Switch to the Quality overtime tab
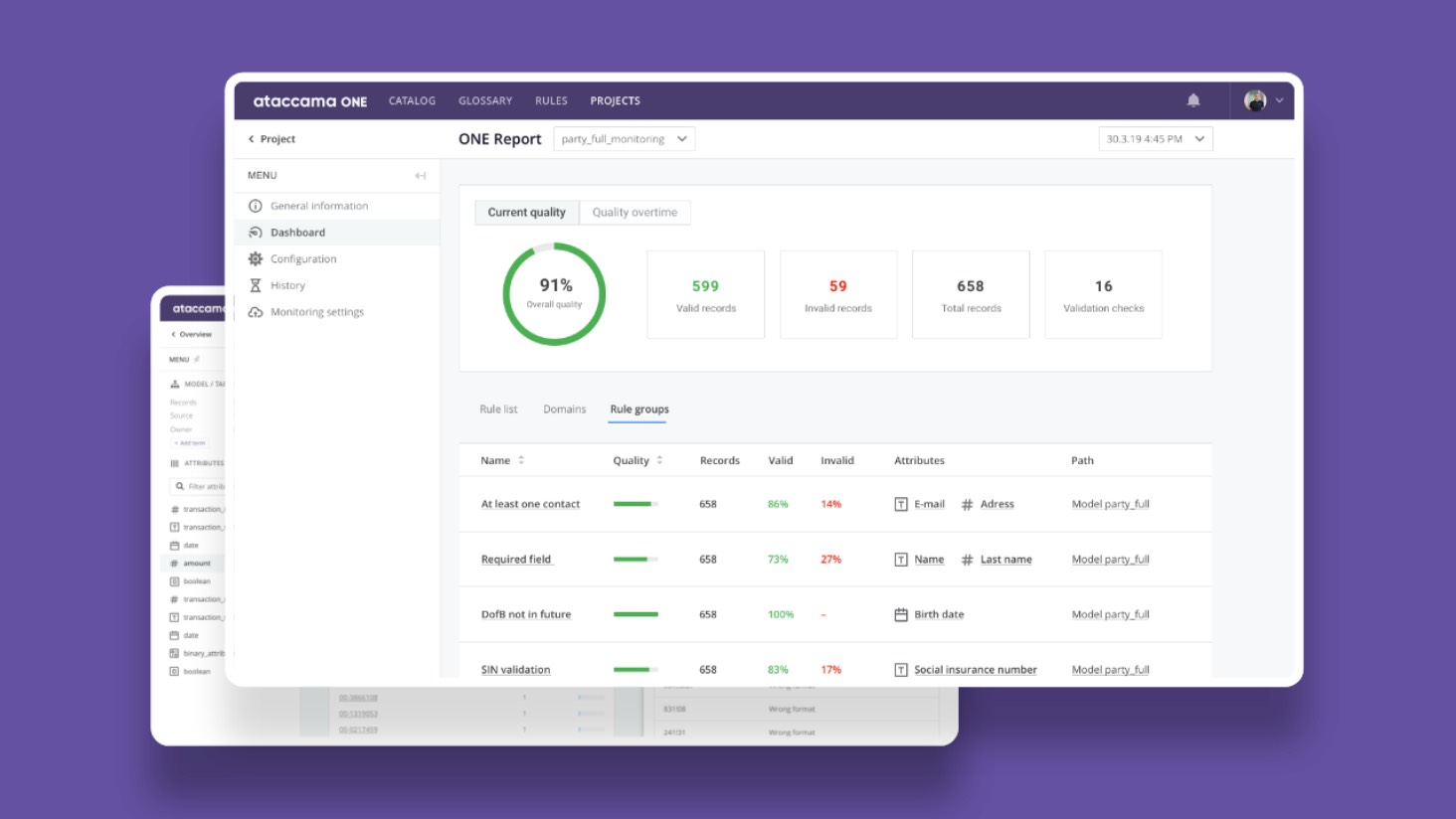The image size is (1456, 819). click(x=636, y=212)
